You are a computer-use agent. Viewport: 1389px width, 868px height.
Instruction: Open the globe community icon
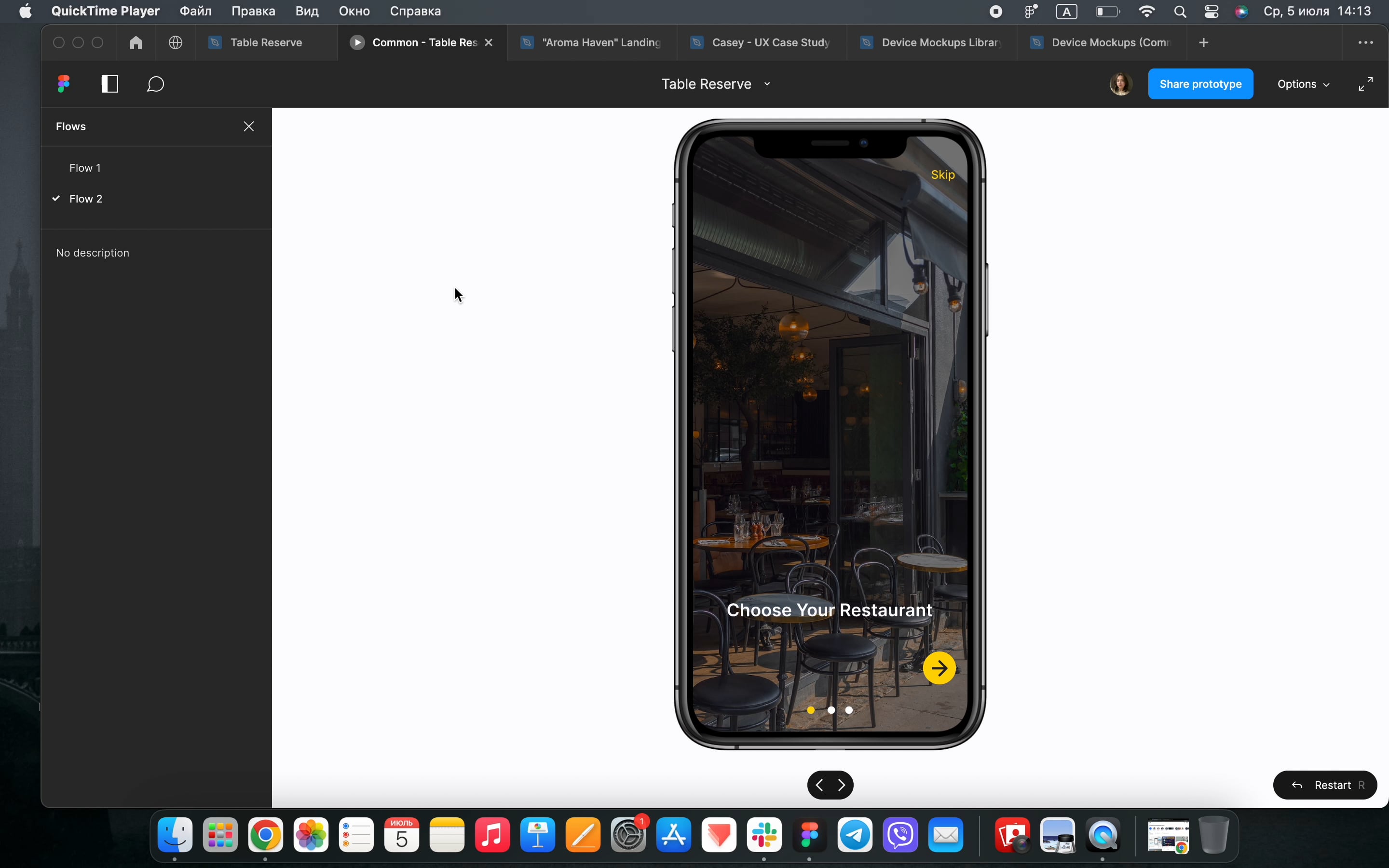176,42
